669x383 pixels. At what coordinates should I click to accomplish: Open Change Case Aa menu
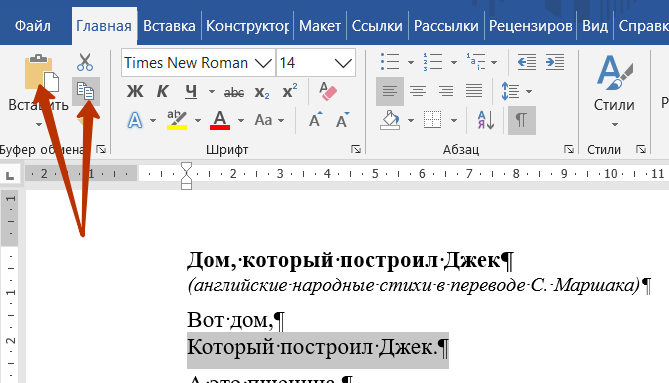coord(269,120)
